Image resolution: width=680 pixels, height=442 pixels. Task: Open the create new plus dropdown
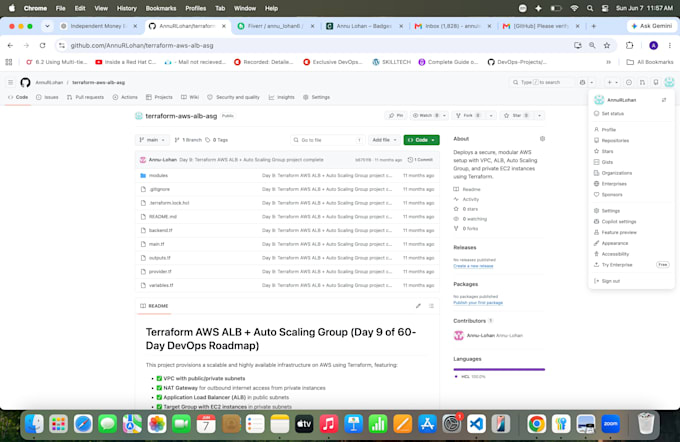point(612,82)
